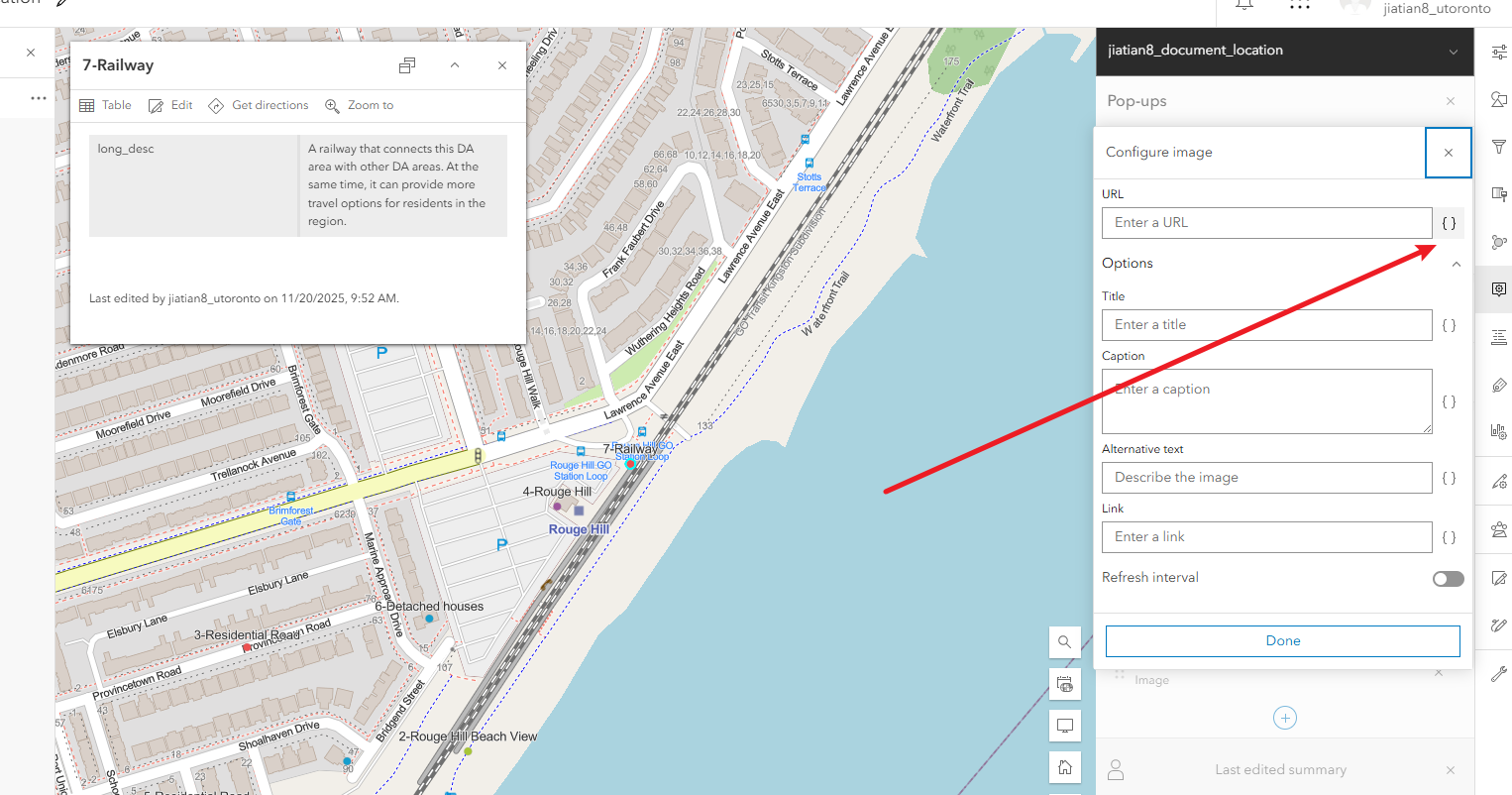Remove the Image content item
Viewport: 1512px width, 795px height.
tap(1439, 673)
